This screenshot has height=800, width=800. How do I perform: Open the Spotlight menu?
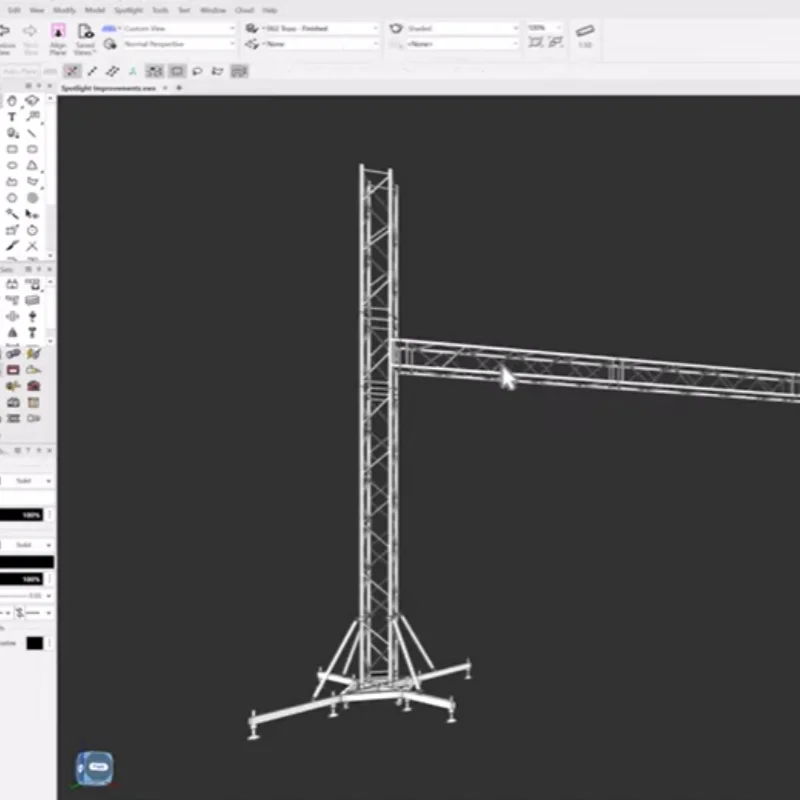pyautogui.click(x=128, y=10)
